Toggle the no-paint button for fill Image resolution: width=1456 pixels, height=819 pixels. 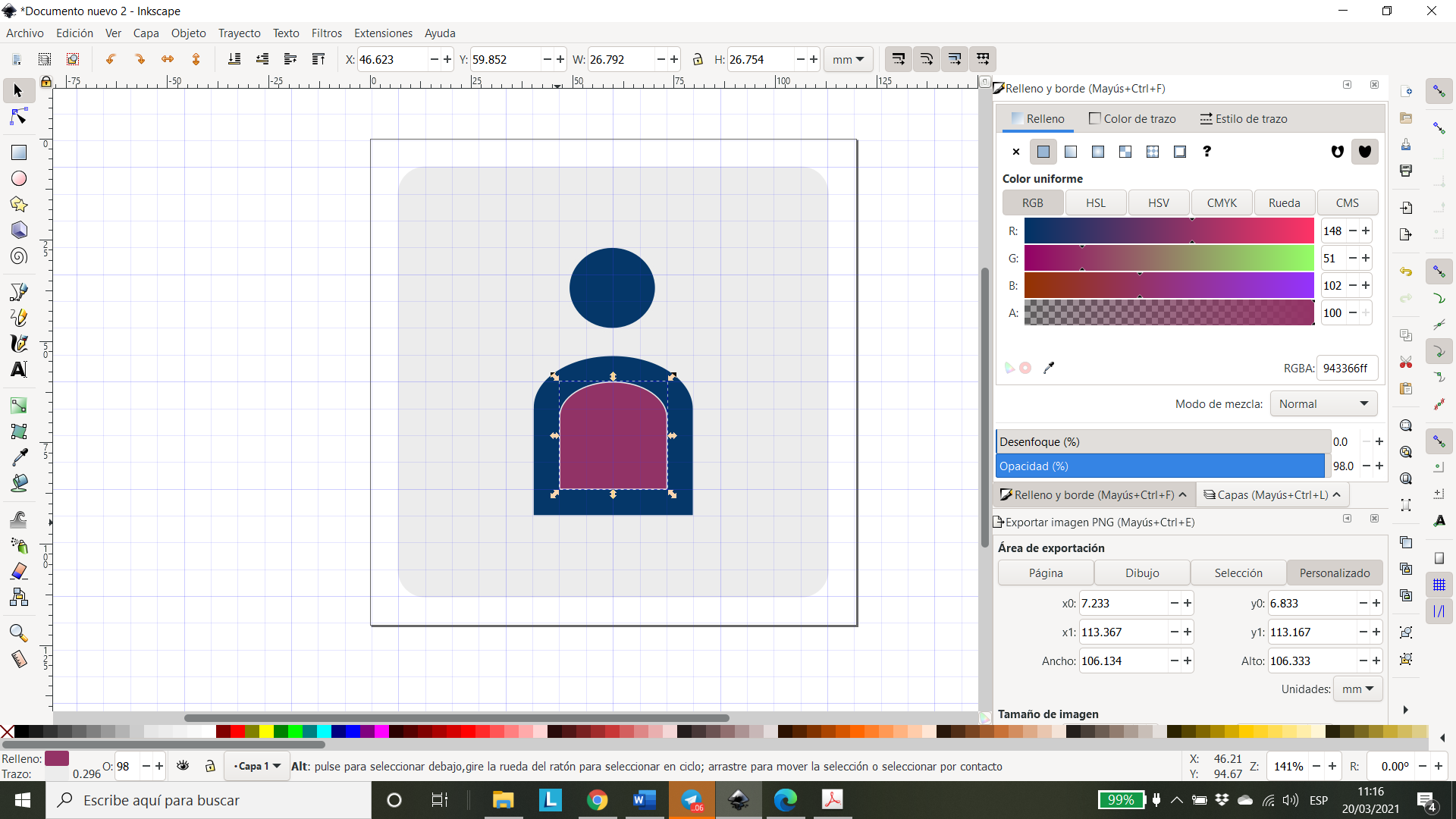pyautogui.click(x=1016, y=151)
